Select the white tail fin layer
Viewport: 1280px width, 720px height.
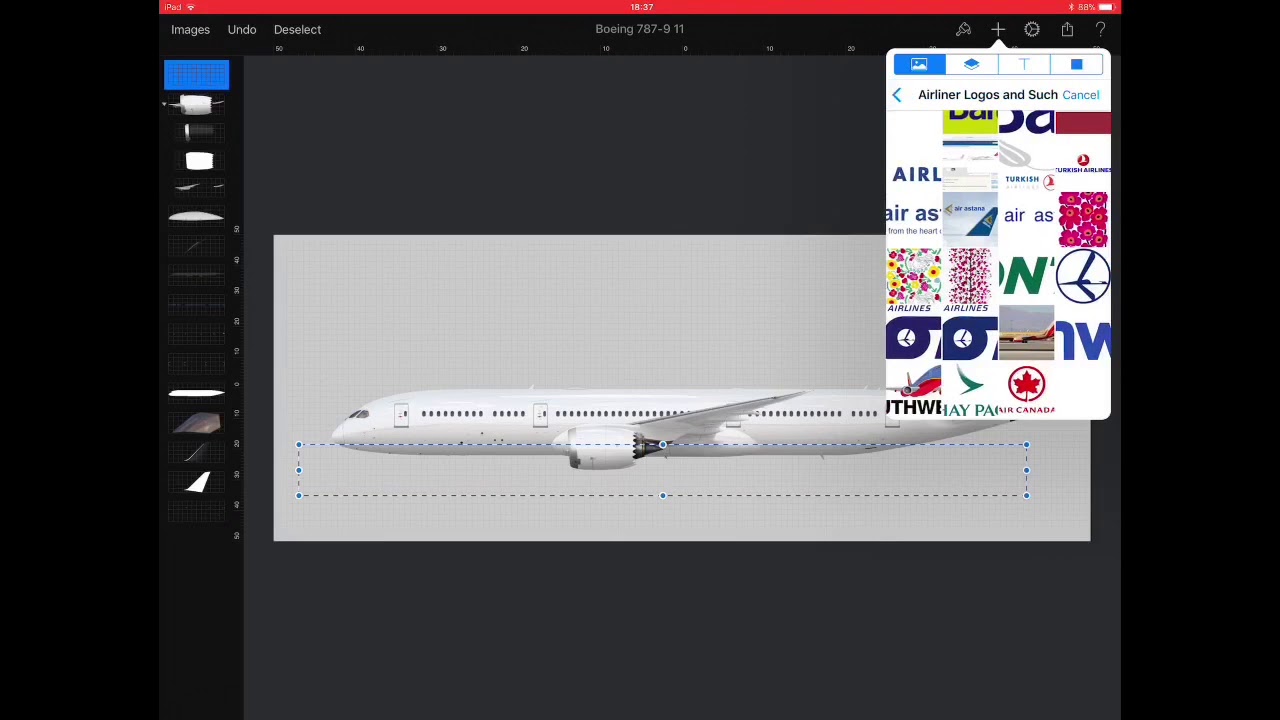[198, 482]
